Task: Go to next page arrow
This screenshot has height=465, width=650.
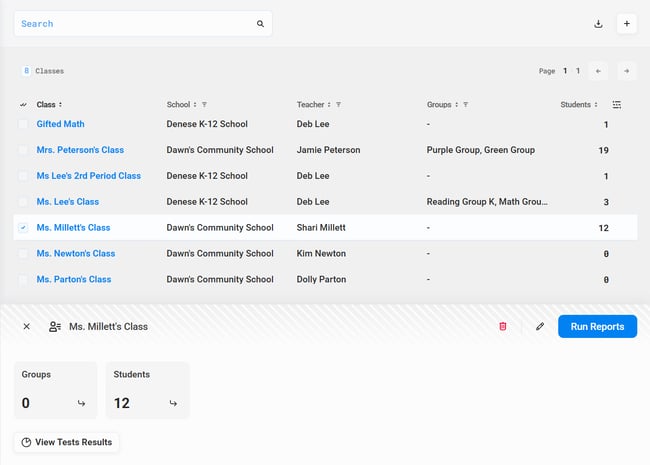Action: (625, 71)
